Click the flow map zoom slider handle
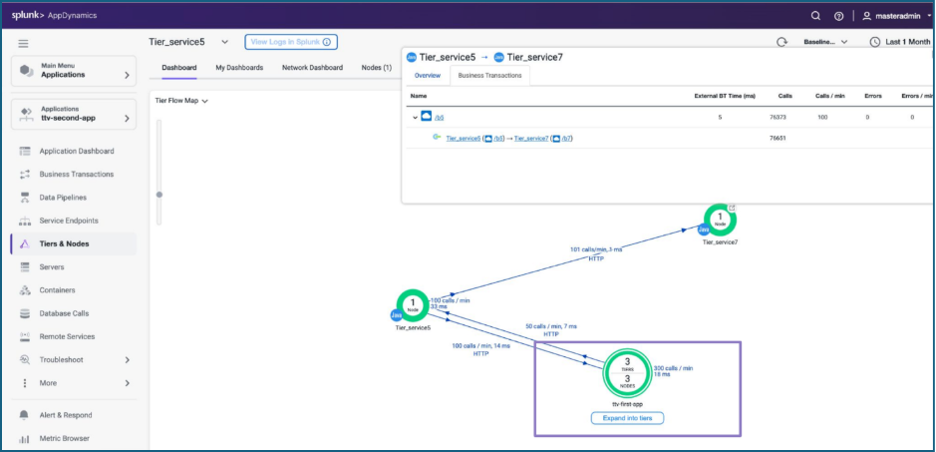The image size is (936, 452). click(159, 194)
